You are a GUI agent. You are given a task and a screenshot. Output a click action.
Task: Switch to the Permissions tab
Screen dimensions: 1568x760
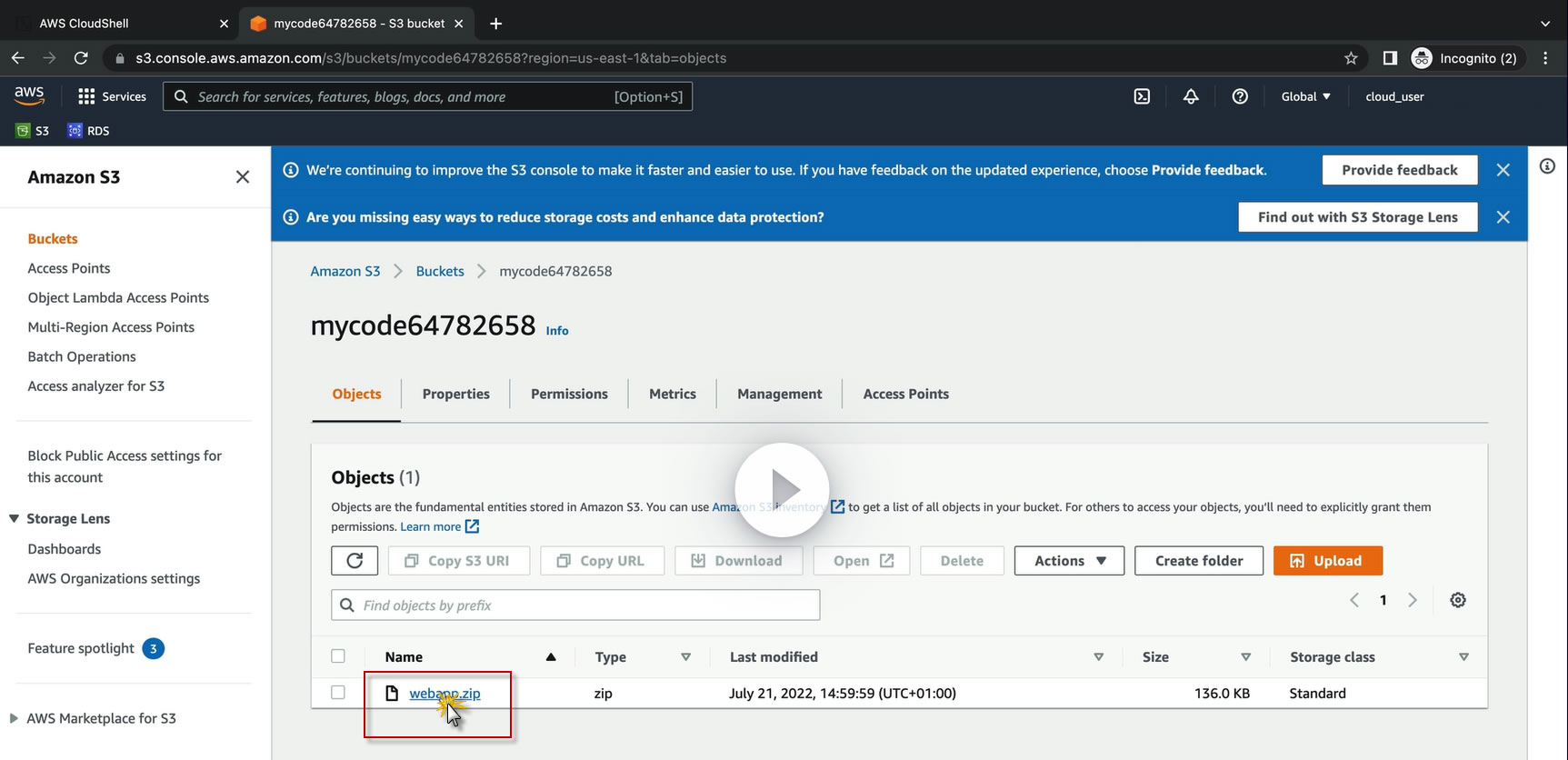(569, 394)
